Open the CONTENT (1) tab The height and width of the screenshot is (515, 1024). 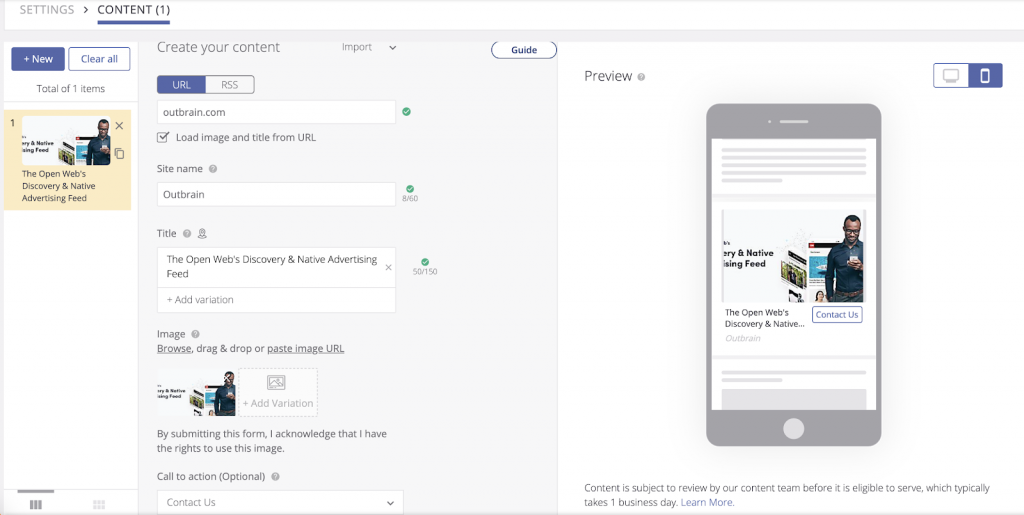click(133, 10)
